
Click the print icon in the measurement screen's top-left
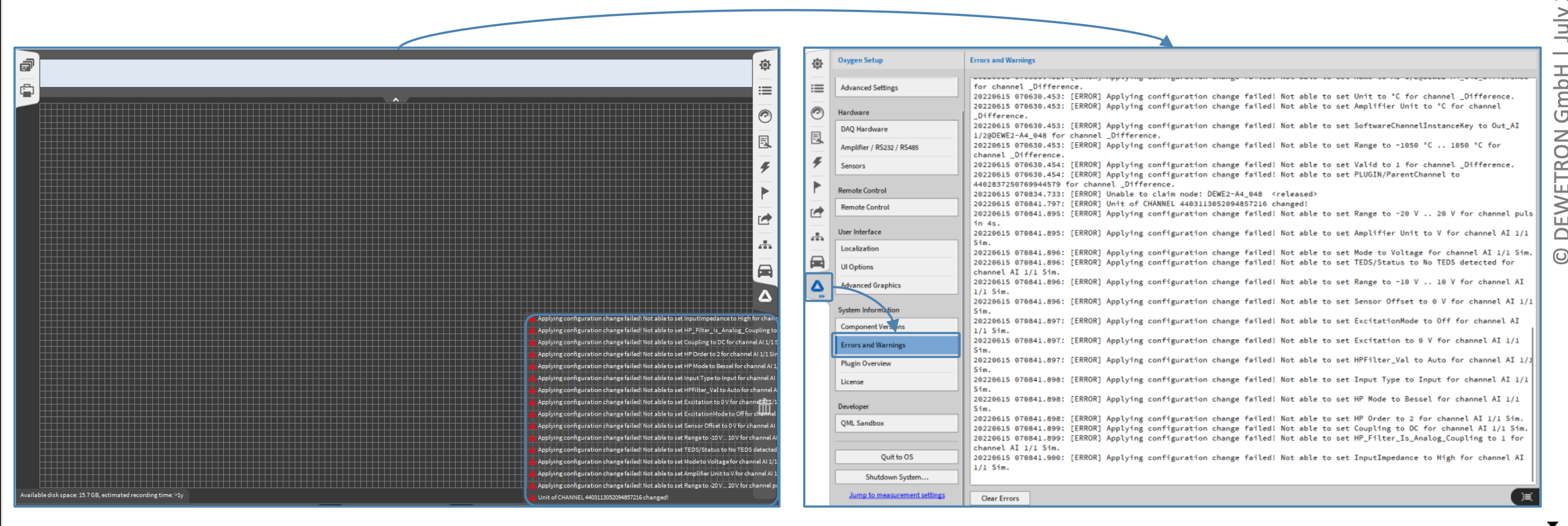(27, 91)
